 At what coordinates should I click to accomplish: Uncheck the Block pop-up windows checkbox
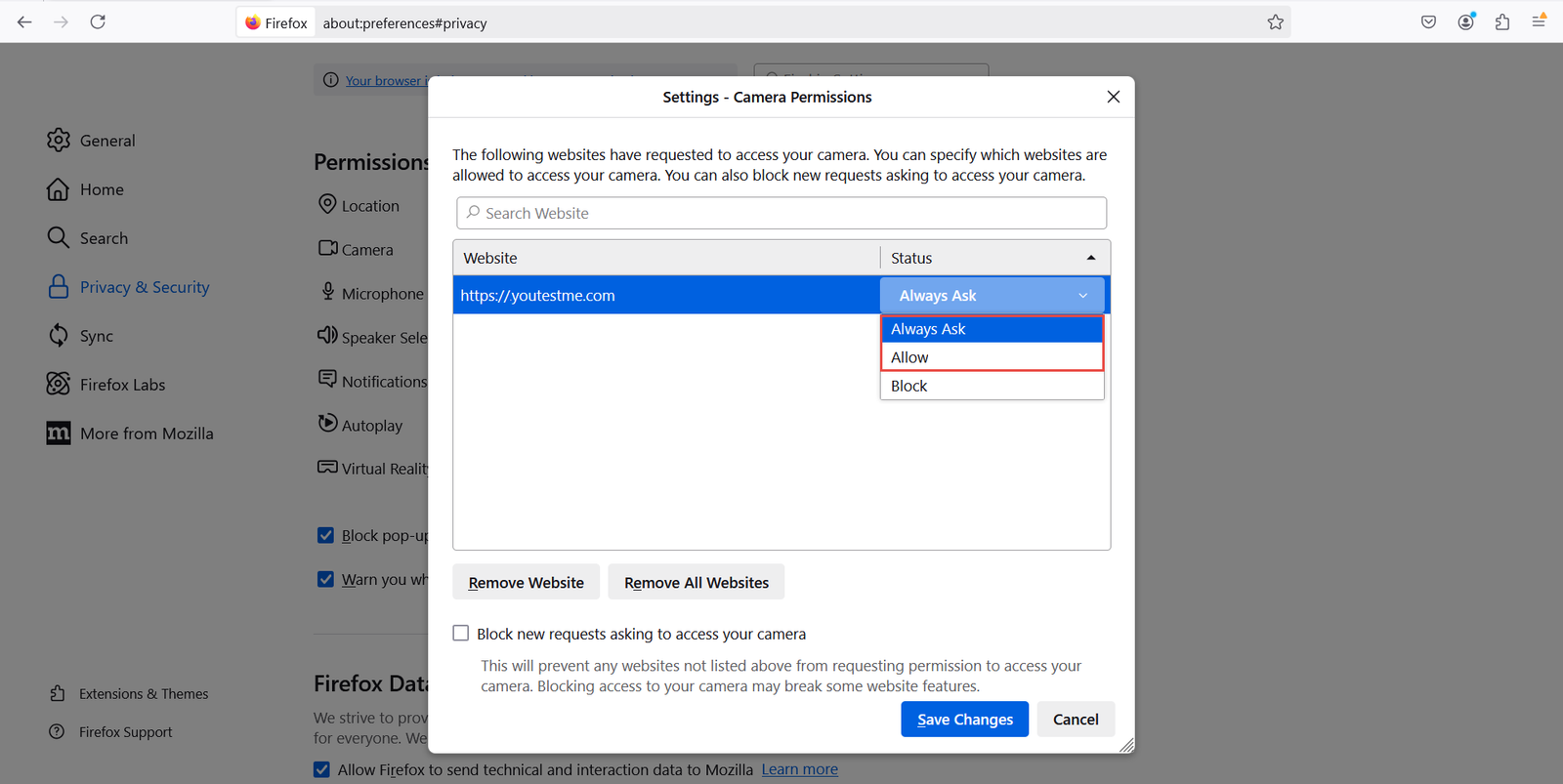point(325,535)
